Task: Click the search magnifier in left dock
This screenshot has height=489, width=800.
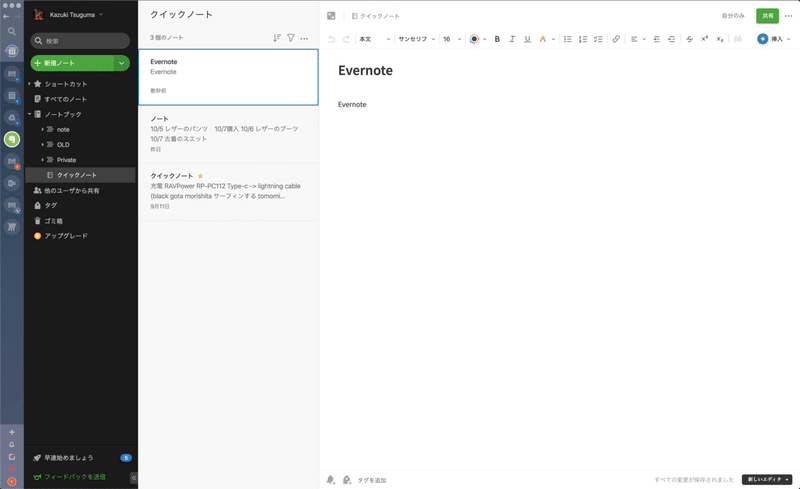Action: 12,31
